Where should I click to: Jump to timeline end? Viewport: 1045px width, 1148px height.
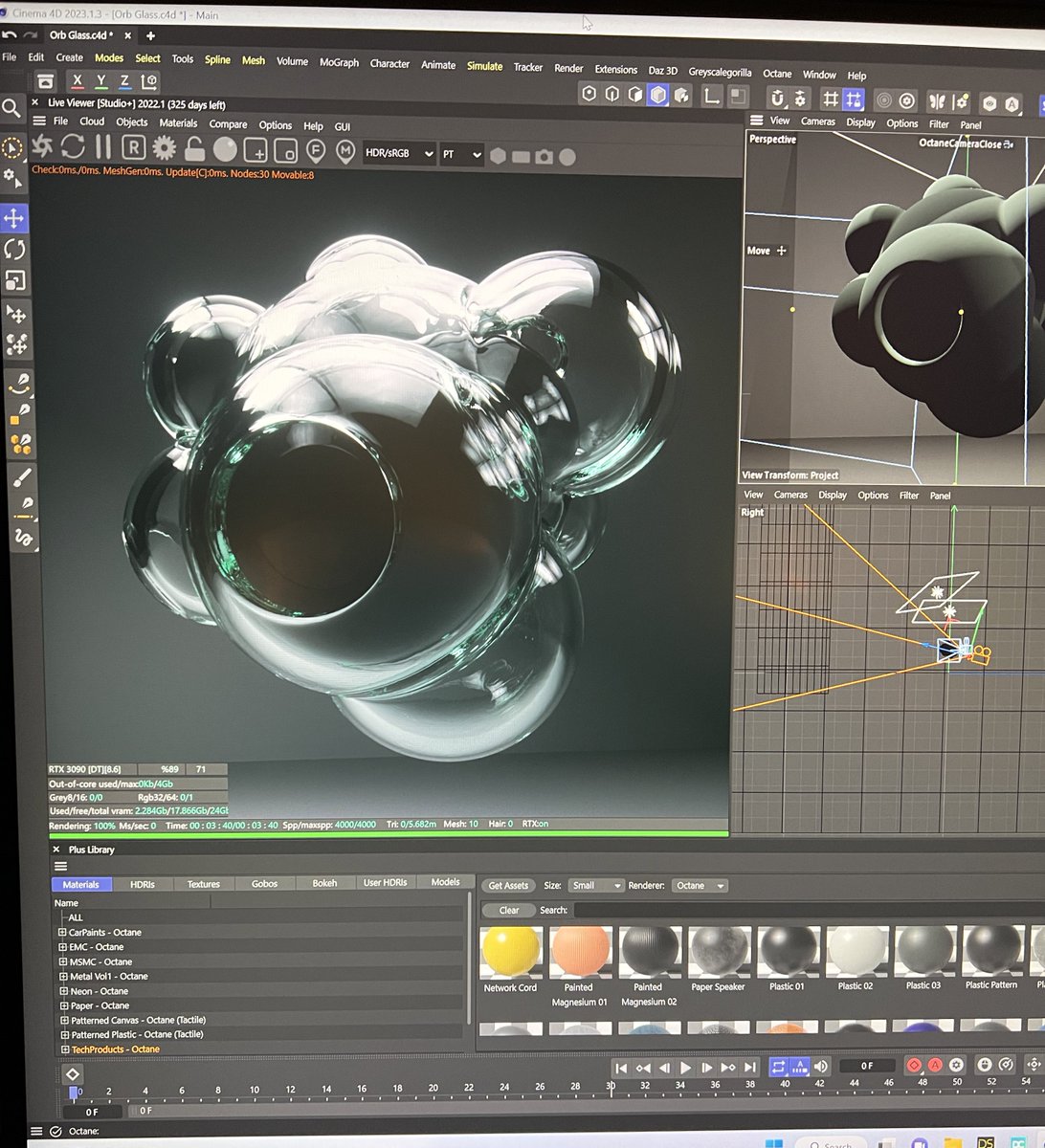tap(749, 1067)
